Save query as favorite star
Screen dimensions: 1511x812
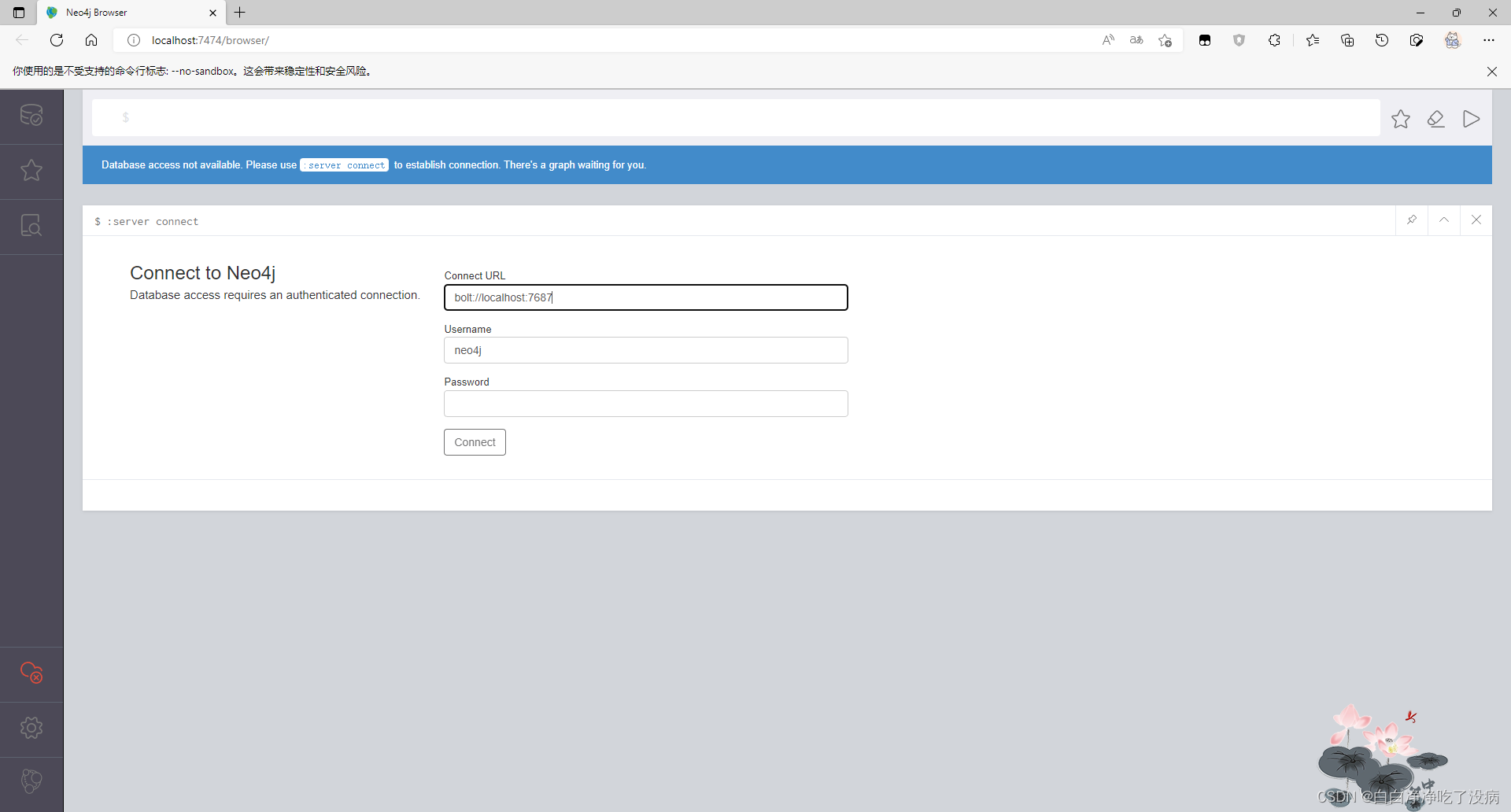1401,119
